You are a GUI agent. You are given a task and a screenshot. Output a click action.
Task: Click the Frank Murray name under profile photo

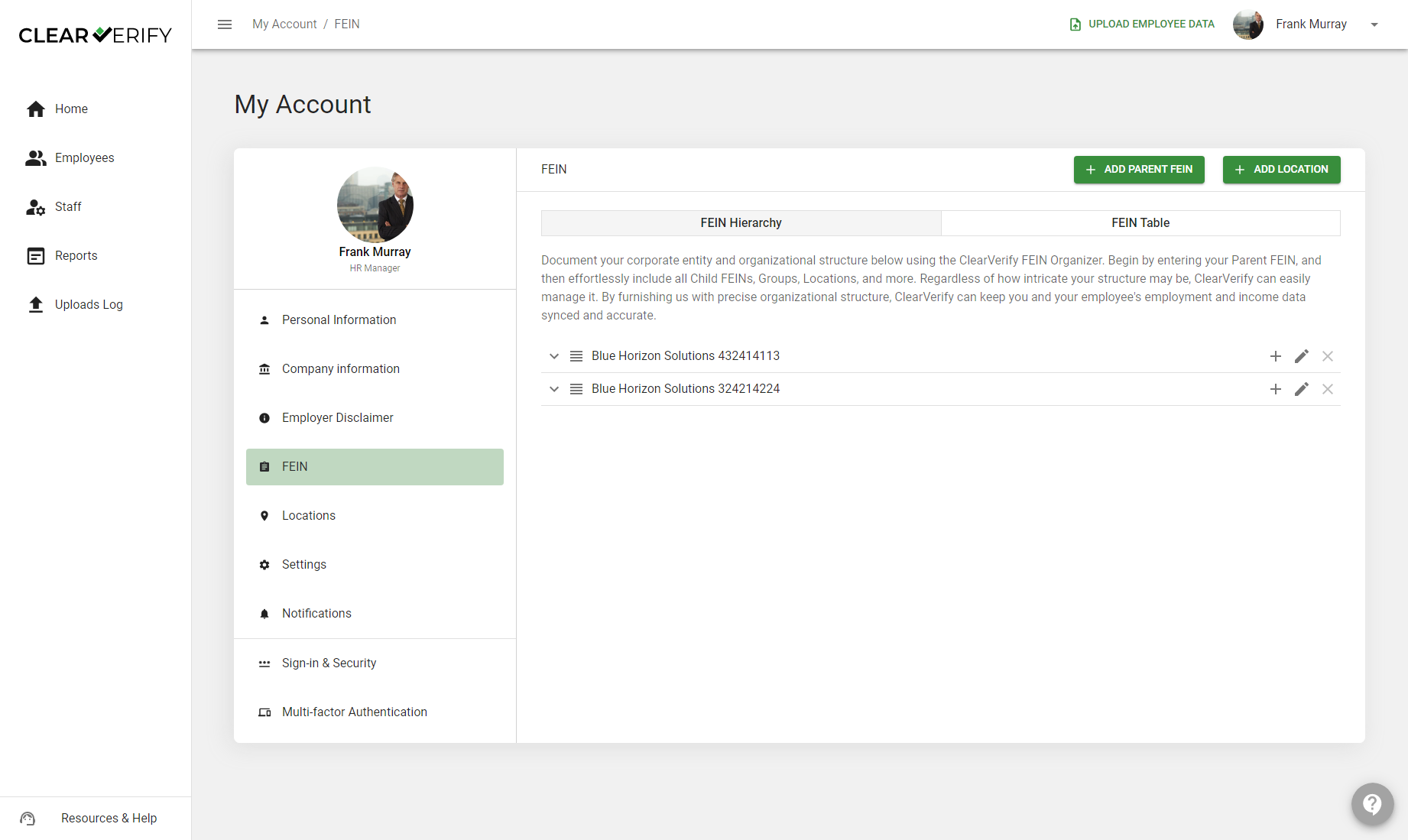tap(375, 252)
